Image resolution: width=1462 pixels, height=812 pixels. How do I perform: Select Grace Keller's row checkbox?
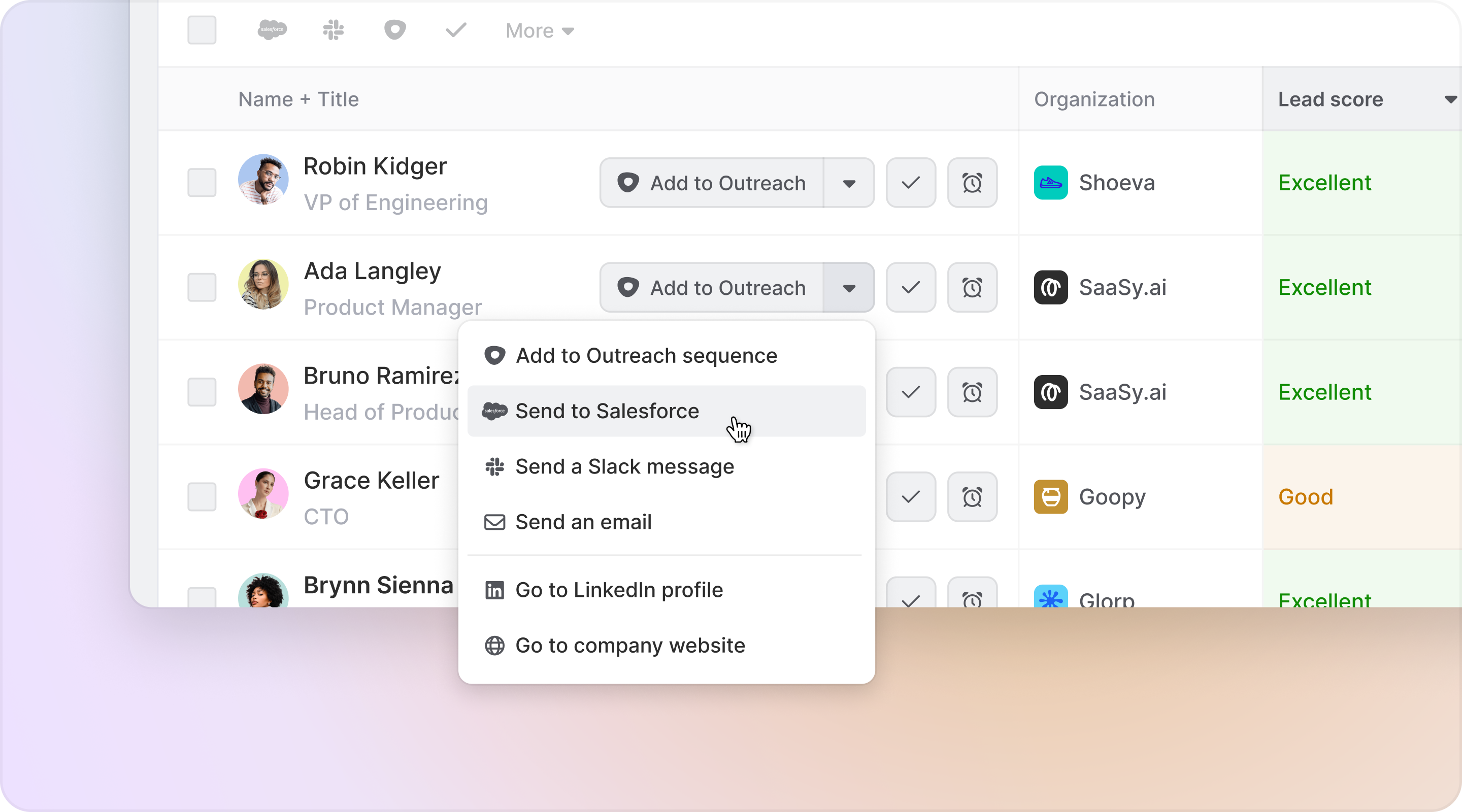pos(202,497)
